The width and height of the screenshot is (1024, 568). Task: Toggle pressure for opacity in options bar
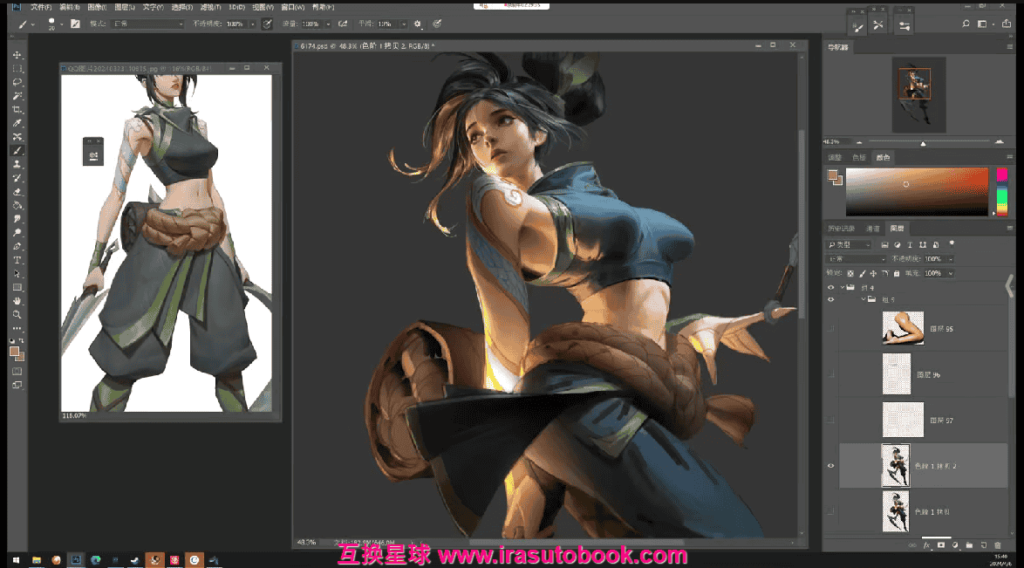[267, 24]
